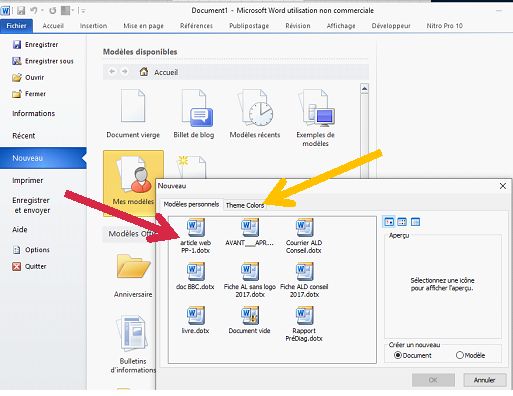Close the Nouveau dialog with X
This screenshot has width=513, height=396.
pos(503,186)
